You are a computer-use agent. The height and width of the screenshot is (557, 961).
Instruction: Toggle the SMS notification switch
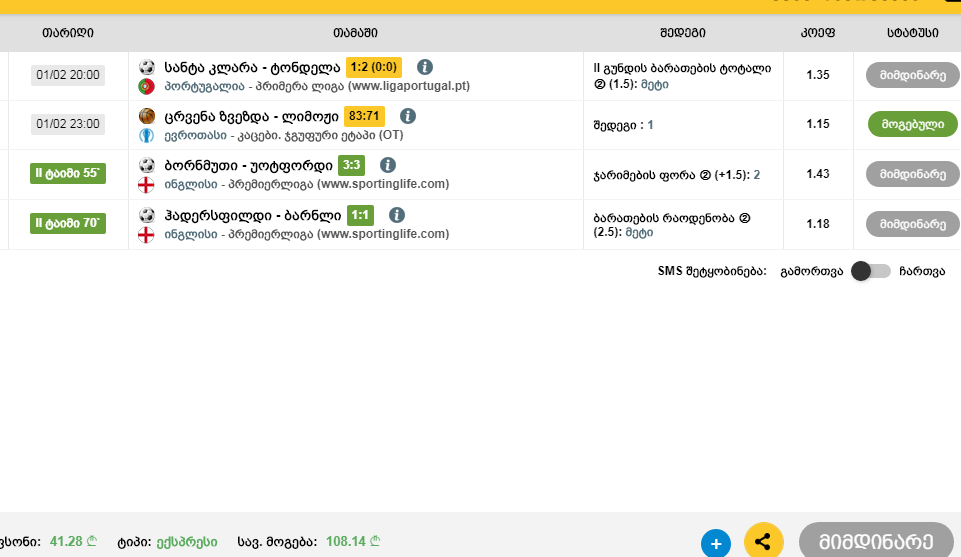tap(871, 271)
